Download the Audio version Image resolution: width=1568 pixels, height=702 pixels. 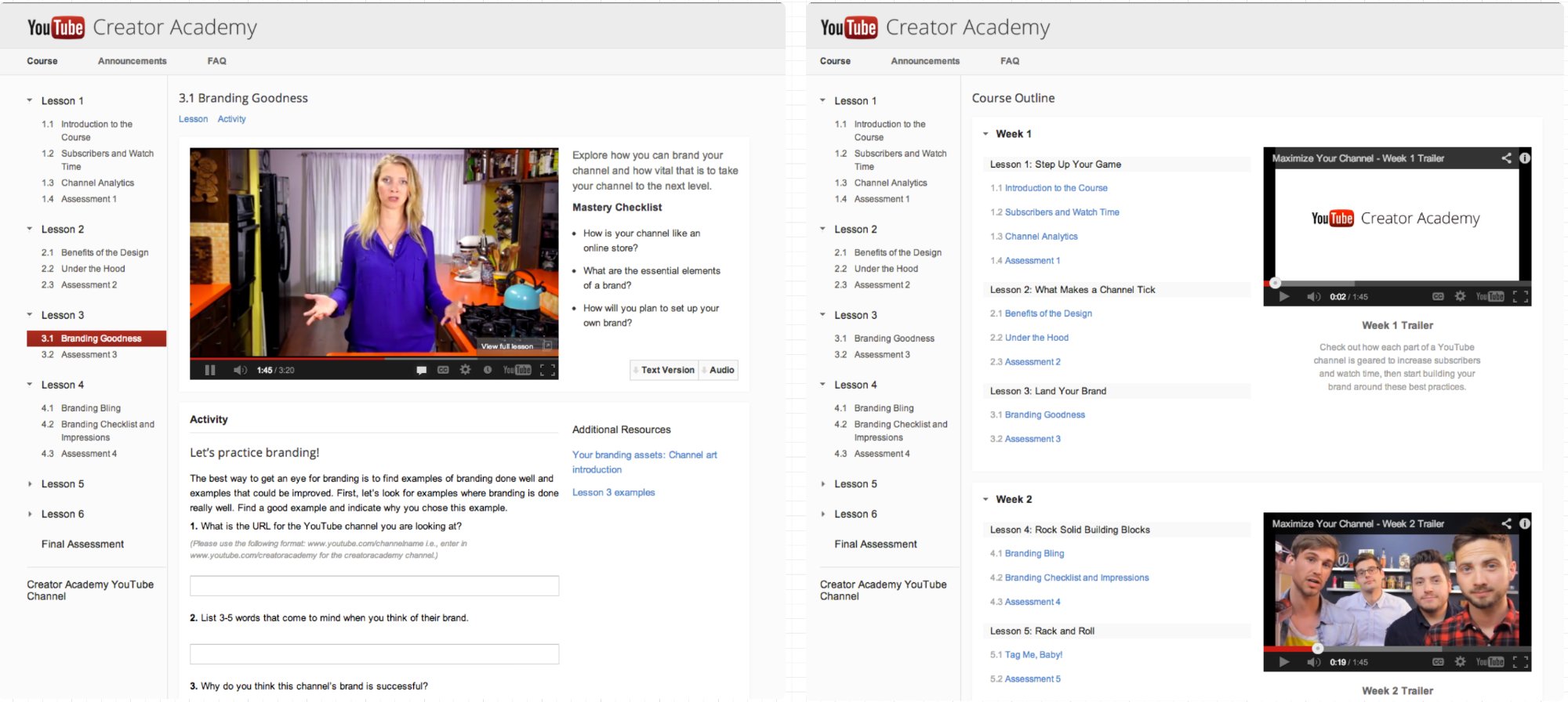720,370
